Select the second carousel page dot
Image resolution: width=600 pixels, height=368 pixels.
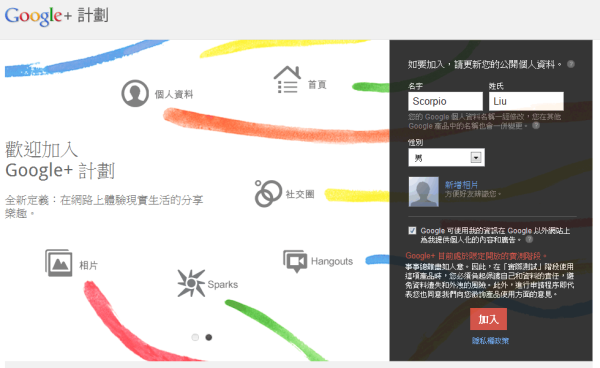coord(209,337)
